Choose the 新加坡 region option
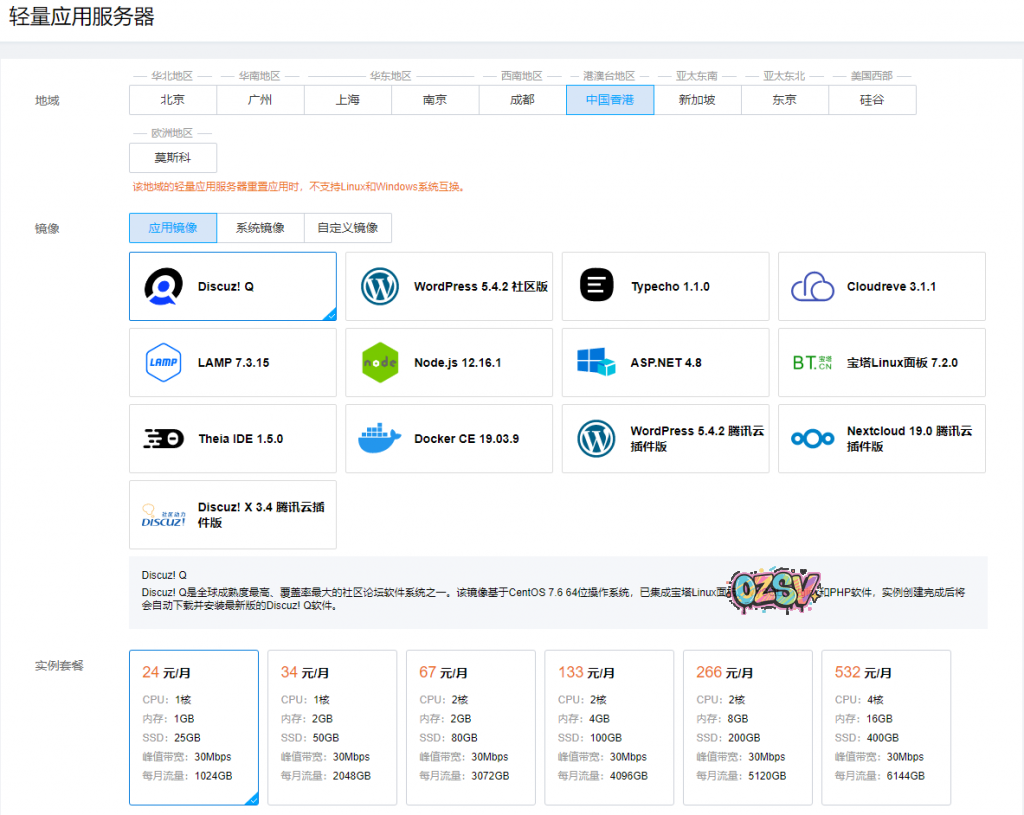1024x815 pixels. click(x=697, y=100)
